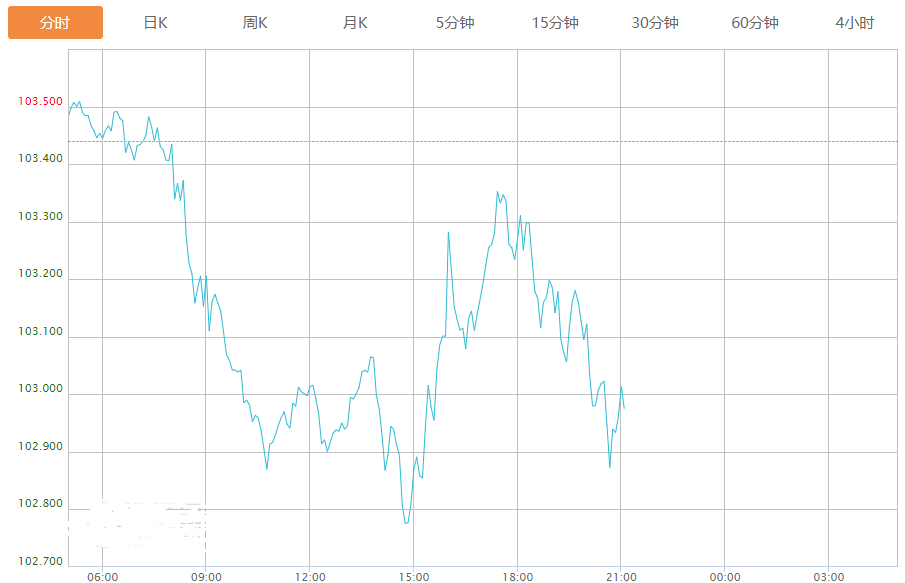Open the 60分钟 chart tab
The width and height of the screenshot is (905, 583).
(x=755, y=23)
